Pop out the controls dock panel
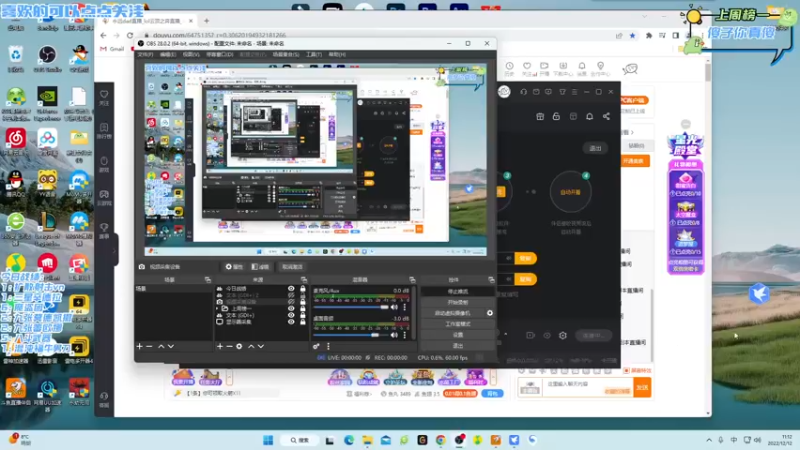The width and height of the screenshot is (800, 450). point(491,280)
